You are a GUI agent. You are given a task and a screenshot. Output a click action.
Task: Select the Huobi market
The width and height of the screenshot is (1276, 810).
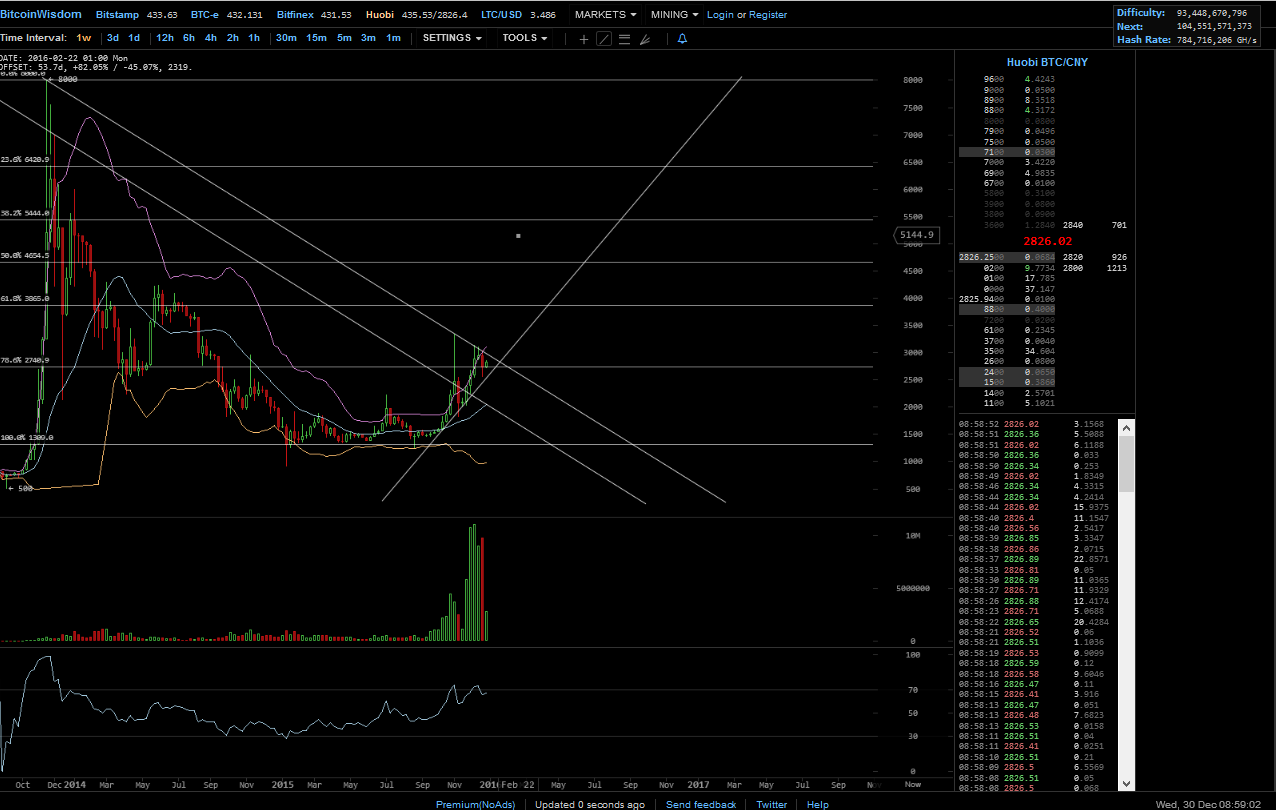click(415, 15)
